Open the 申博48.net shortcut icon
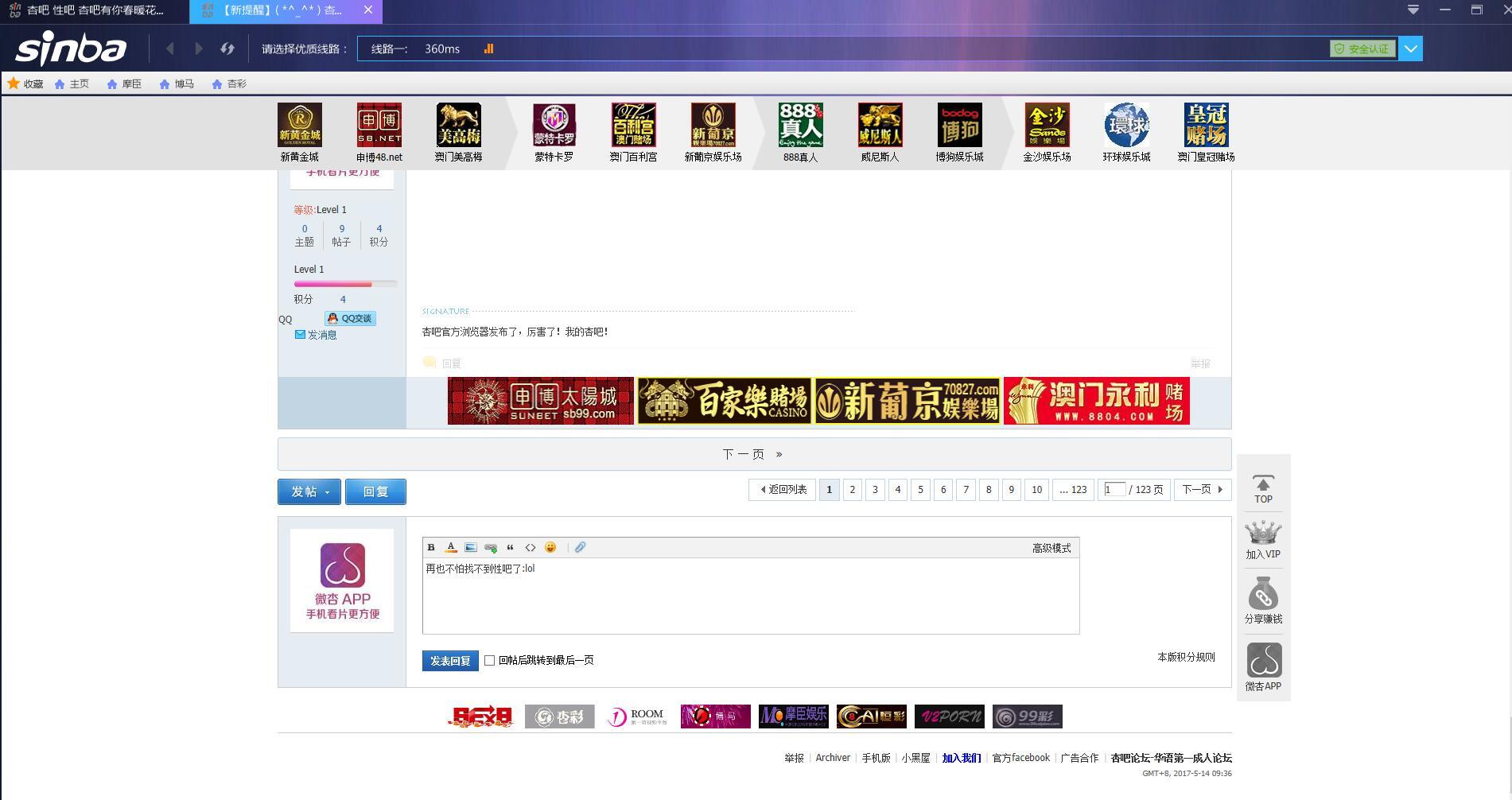 pyautogui.click(x=379, y=125)
